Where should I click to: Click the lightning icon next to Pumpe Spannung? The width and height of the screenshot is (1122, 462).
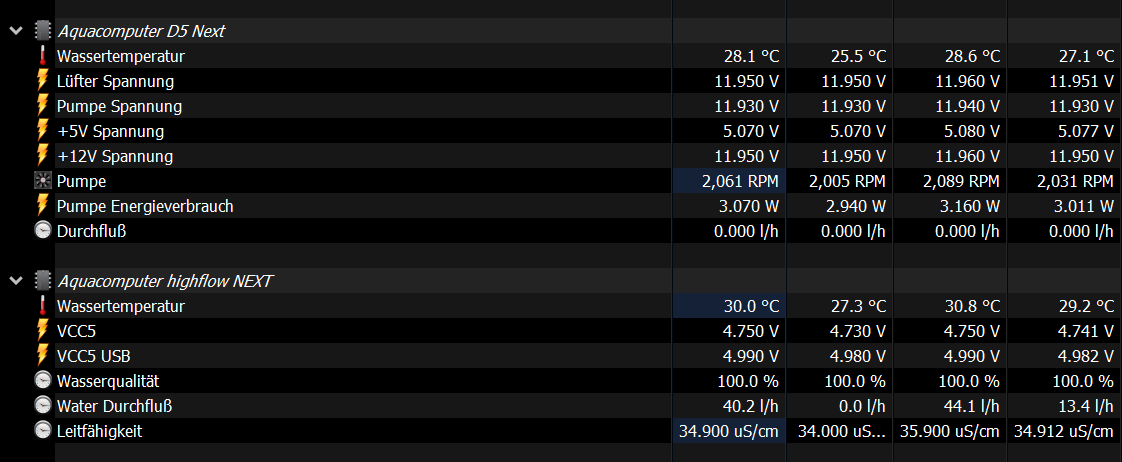43,106
